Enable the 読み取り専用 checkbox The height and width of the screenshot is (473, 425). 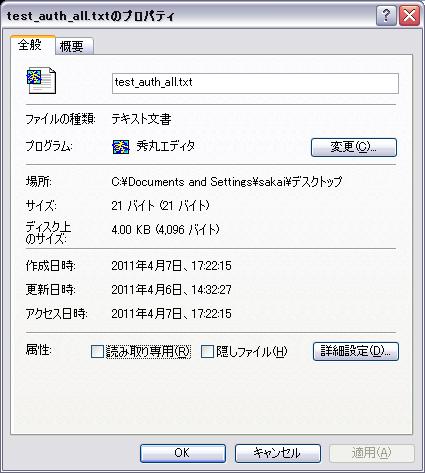[97, 351]
